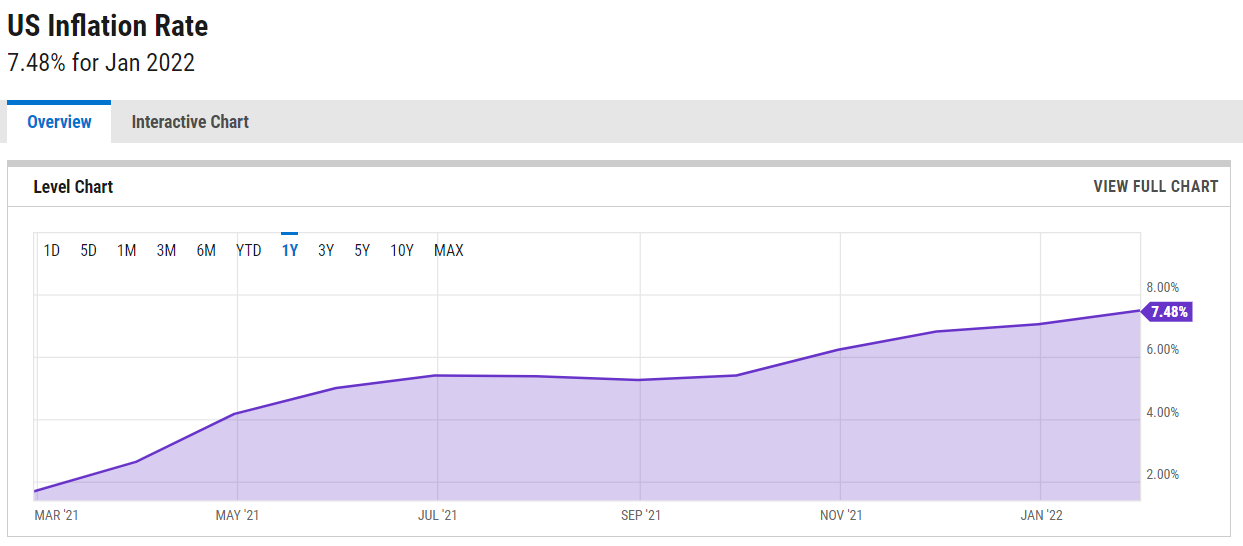
Task: Set chart range to 3M
Action: 166,250
